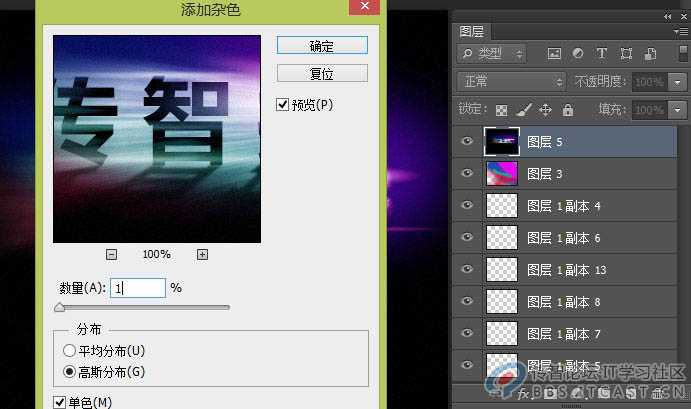
Task: Lock image pixels with the brush icon
Action: 523,109
